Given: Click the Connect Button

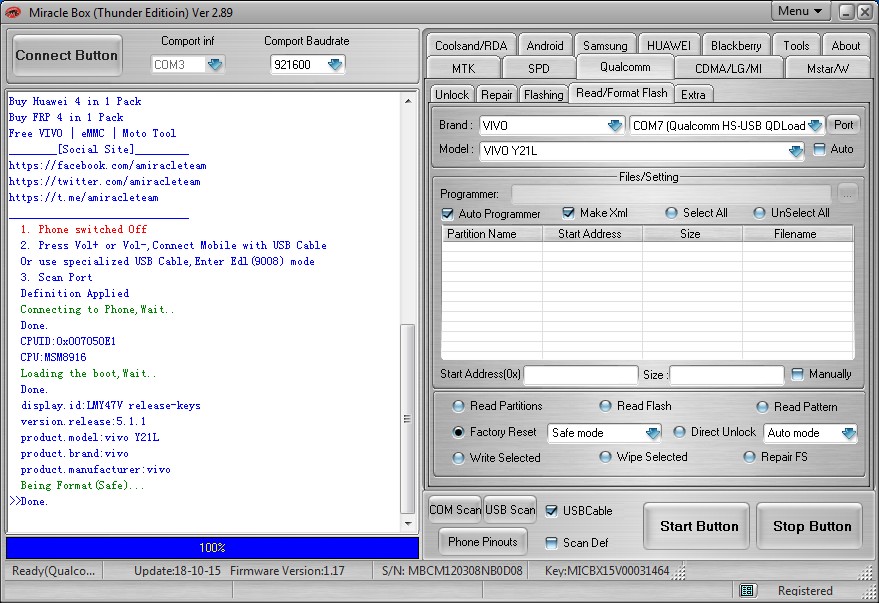Looking at the screenshot, I should pyautogui.click(x=67, y=55).
